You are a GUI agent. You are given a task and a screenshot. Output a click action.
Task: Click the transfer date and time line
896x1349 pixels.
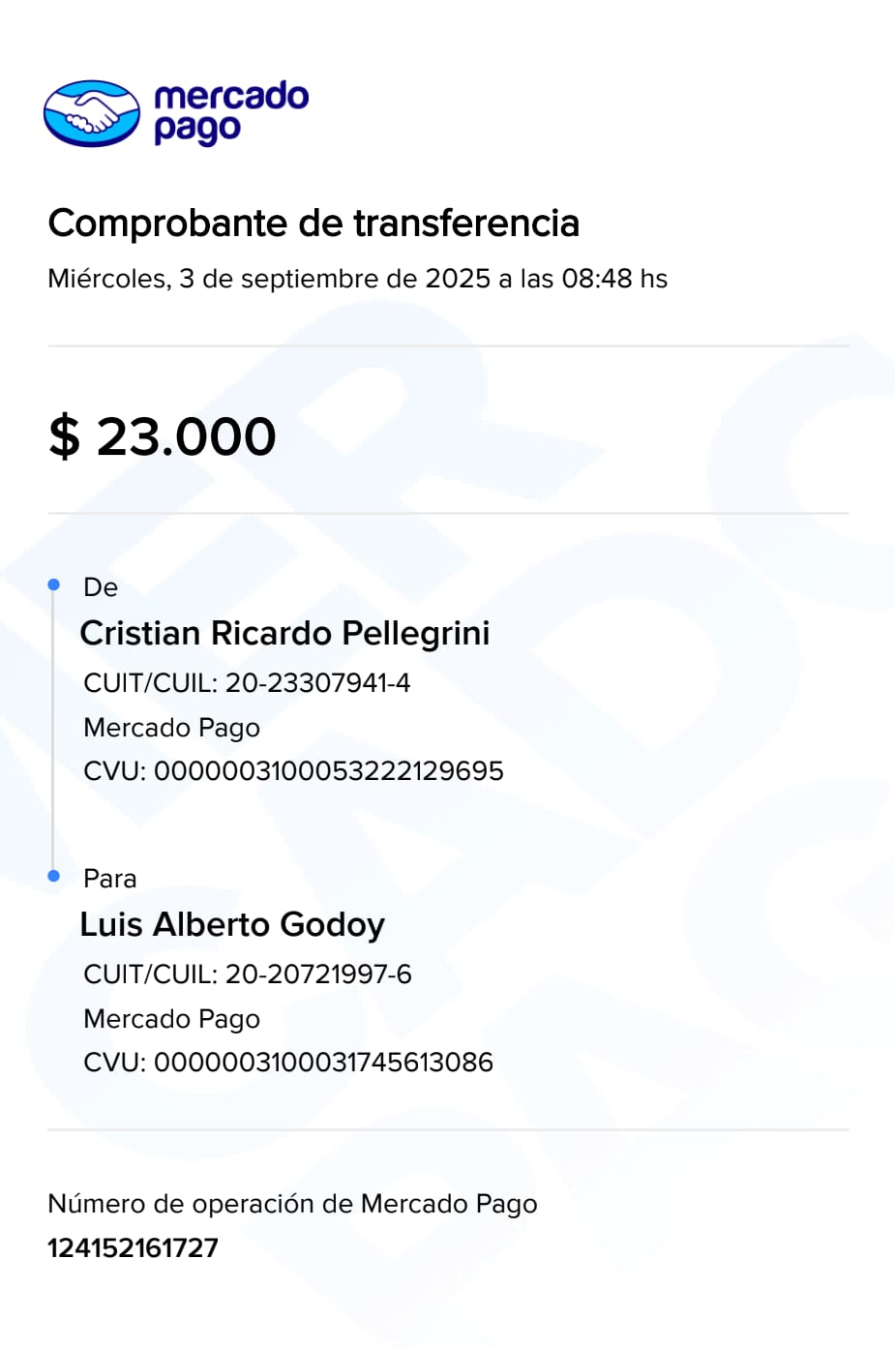[357, 279]
